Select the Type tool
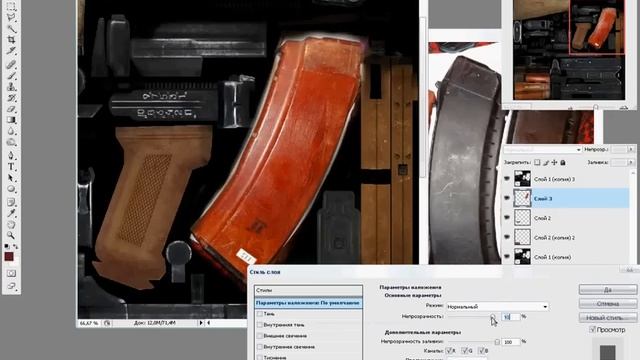 [x=11, y=167]
